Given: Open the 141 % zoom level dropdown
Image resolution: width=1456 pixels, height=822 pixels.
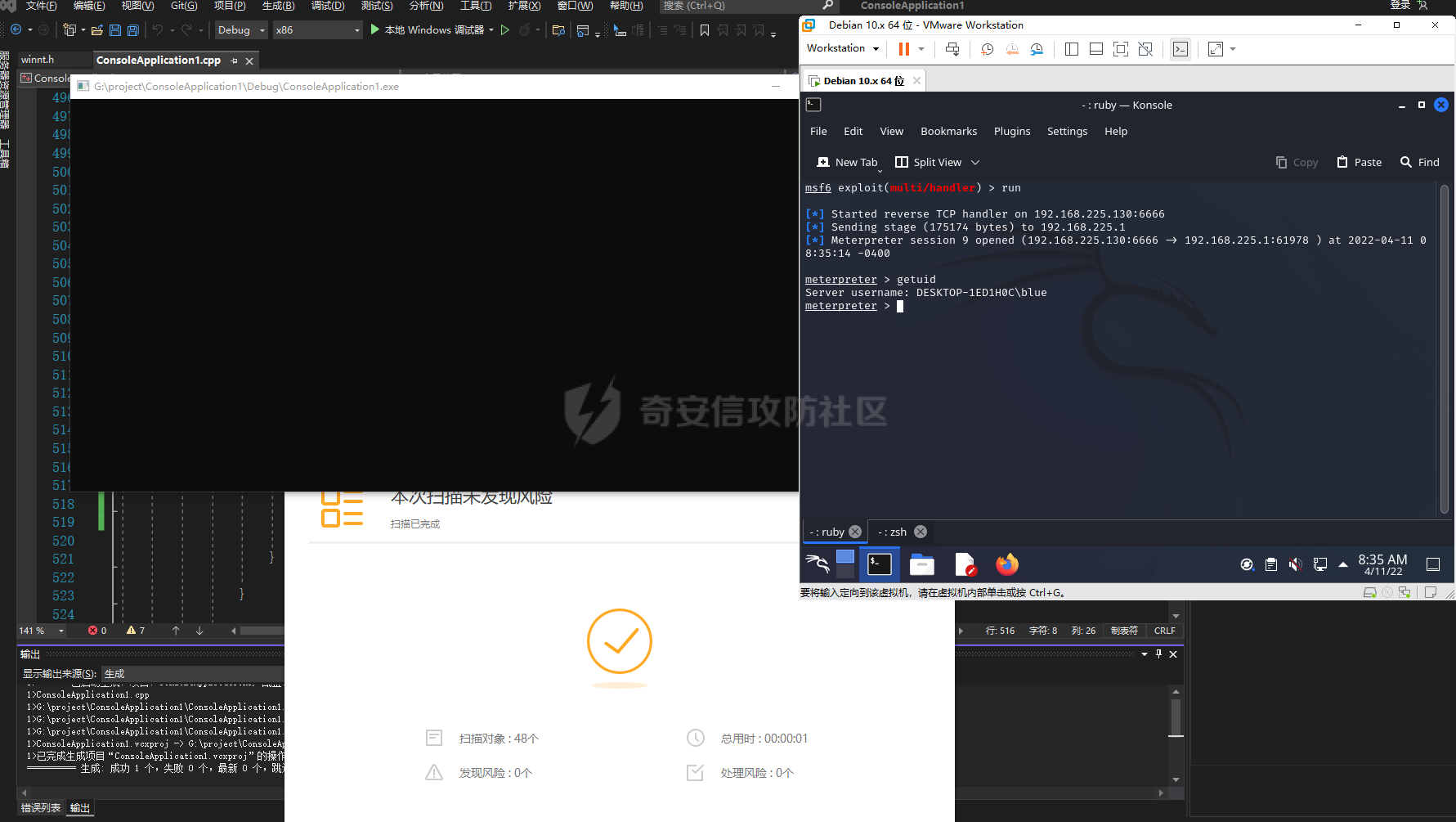Looking at the screenshot, I should click(x=42, y=631).
